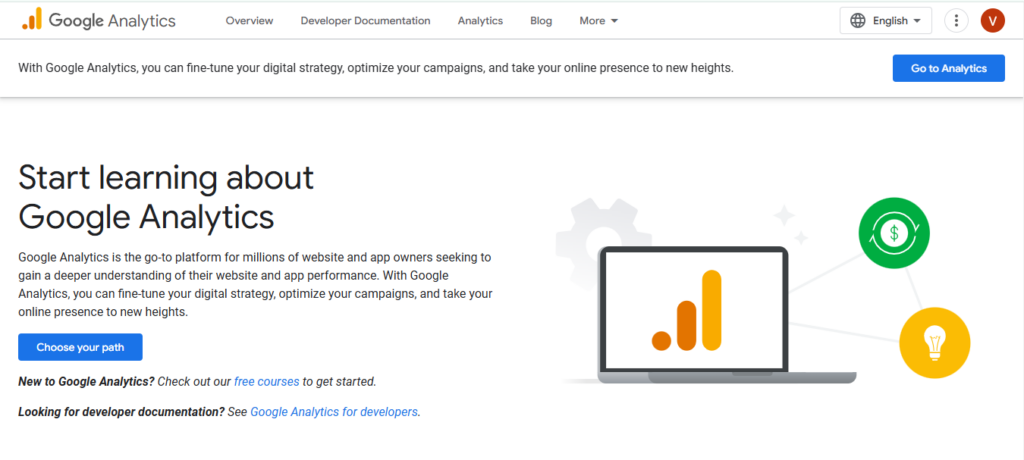Click the globe language icon
This screenshot has width=1024, height=460.
857,21
